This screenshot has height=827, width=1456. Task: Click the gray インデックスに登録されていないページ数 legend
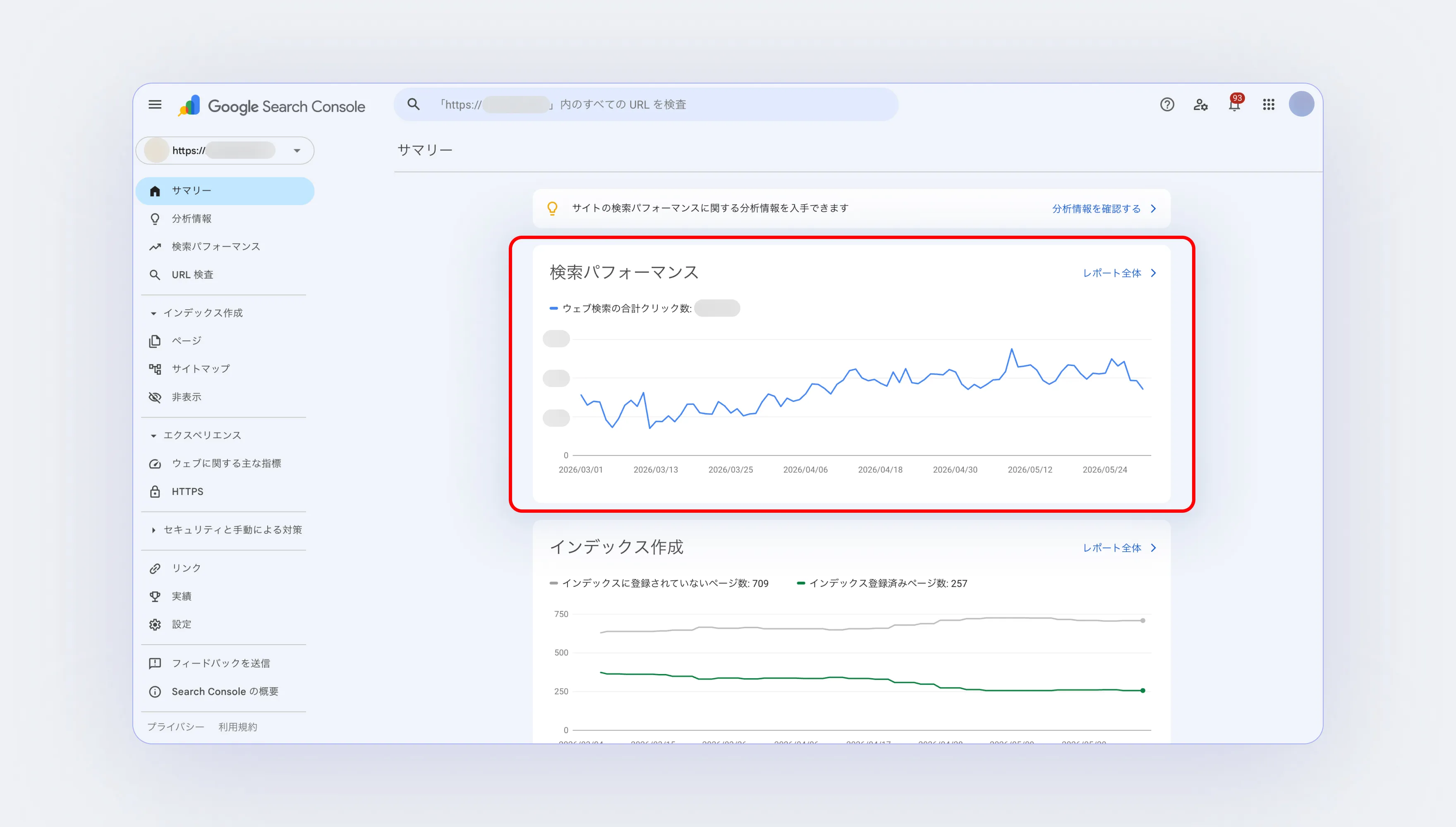(x=659, y=583)
